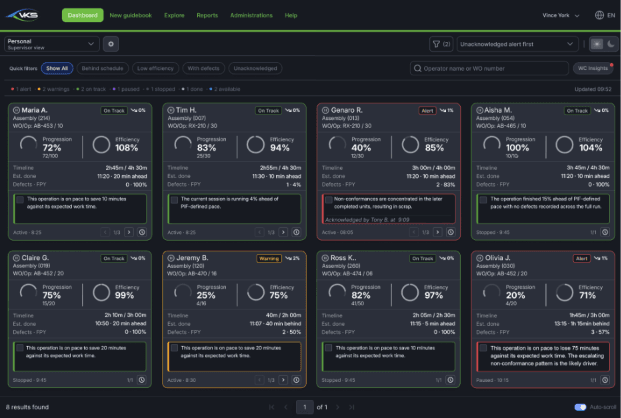
Task: Open the clock history icon on Olivia J. card
Action: [x=605, y=380]
